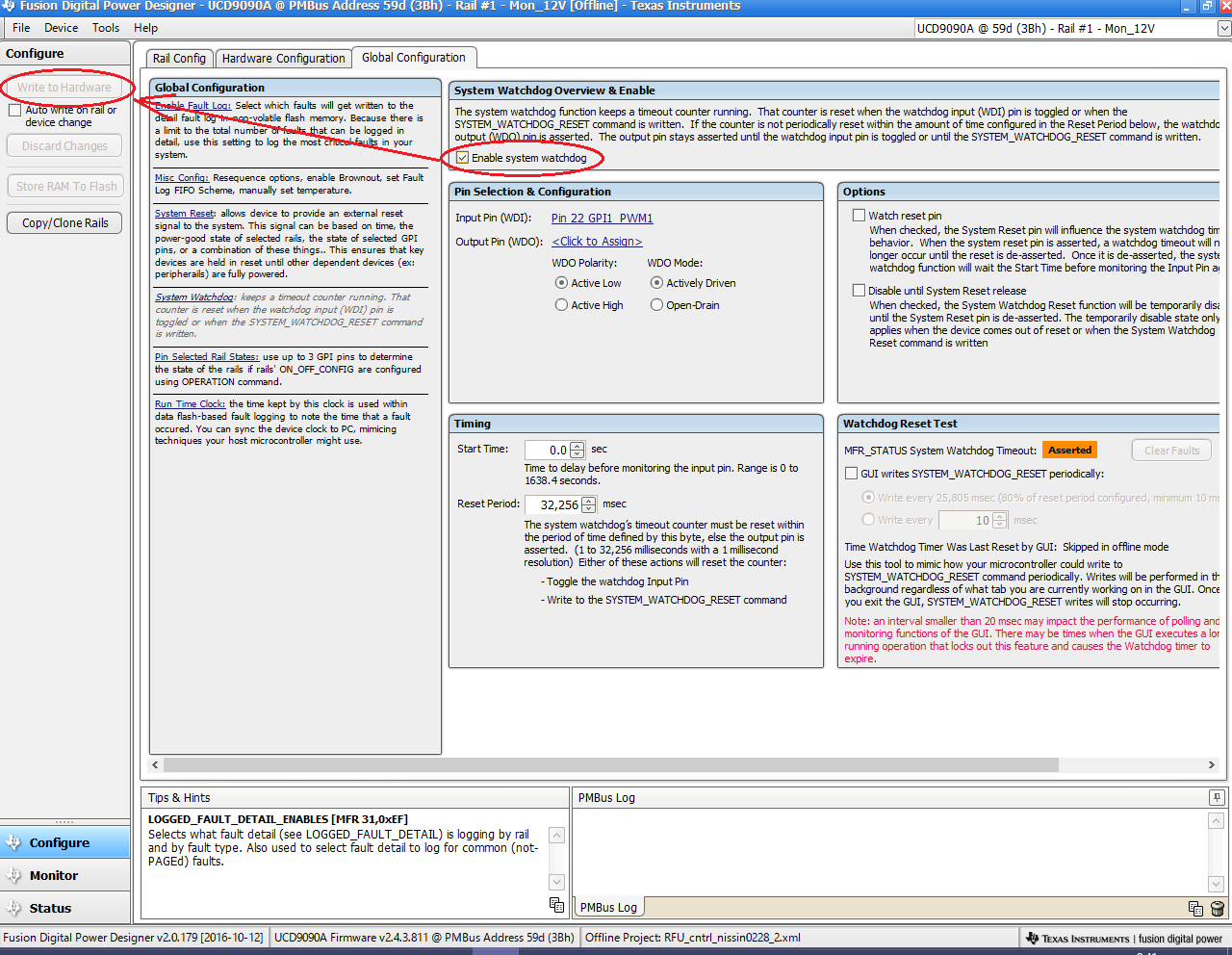Click the Tips & Hints scroll up arrow
The image size is (1232, 955).
click(556, 835)
